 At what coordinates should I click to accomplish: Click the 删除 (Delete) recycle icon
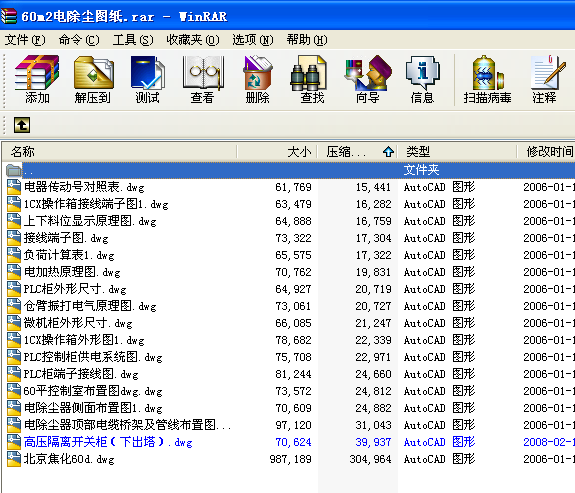(x=257, y=73)
